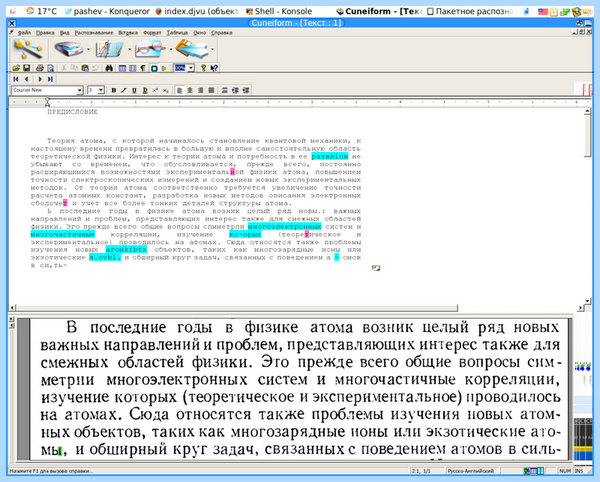Open the Справка menu

click(x=222, y=33)
